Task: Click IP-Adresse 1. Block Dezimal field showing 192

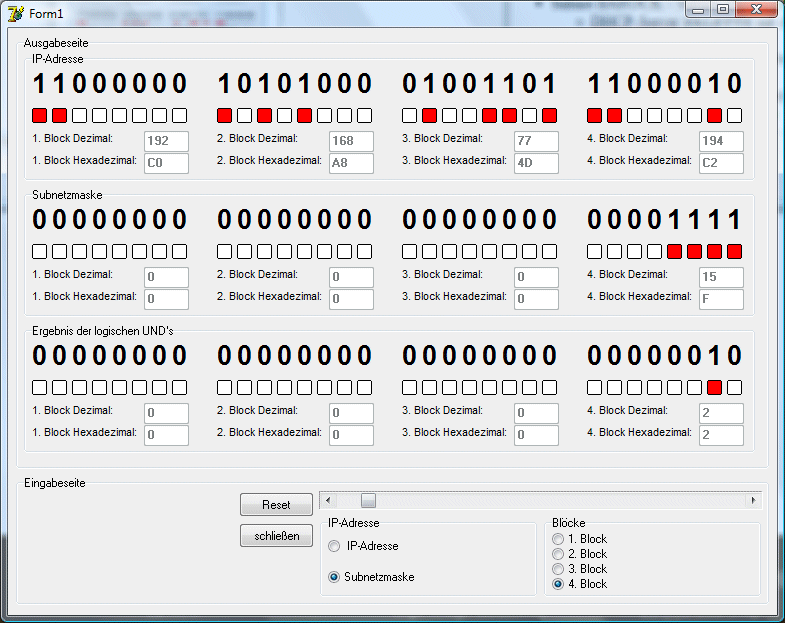Action: coord(166,141)
